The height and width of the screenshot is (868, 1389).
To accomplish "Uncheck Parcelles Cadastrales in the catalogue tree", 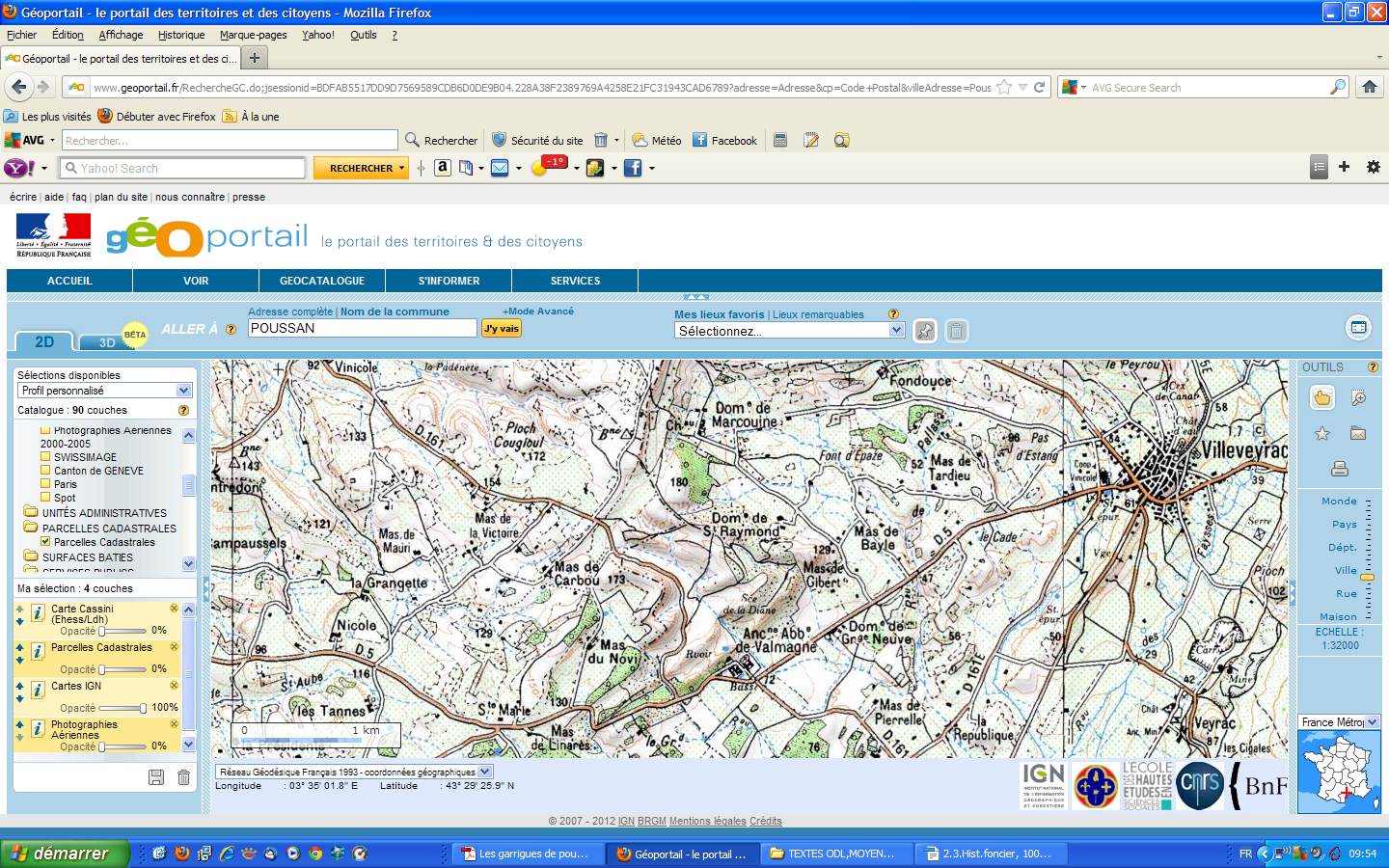I will 45,542.
